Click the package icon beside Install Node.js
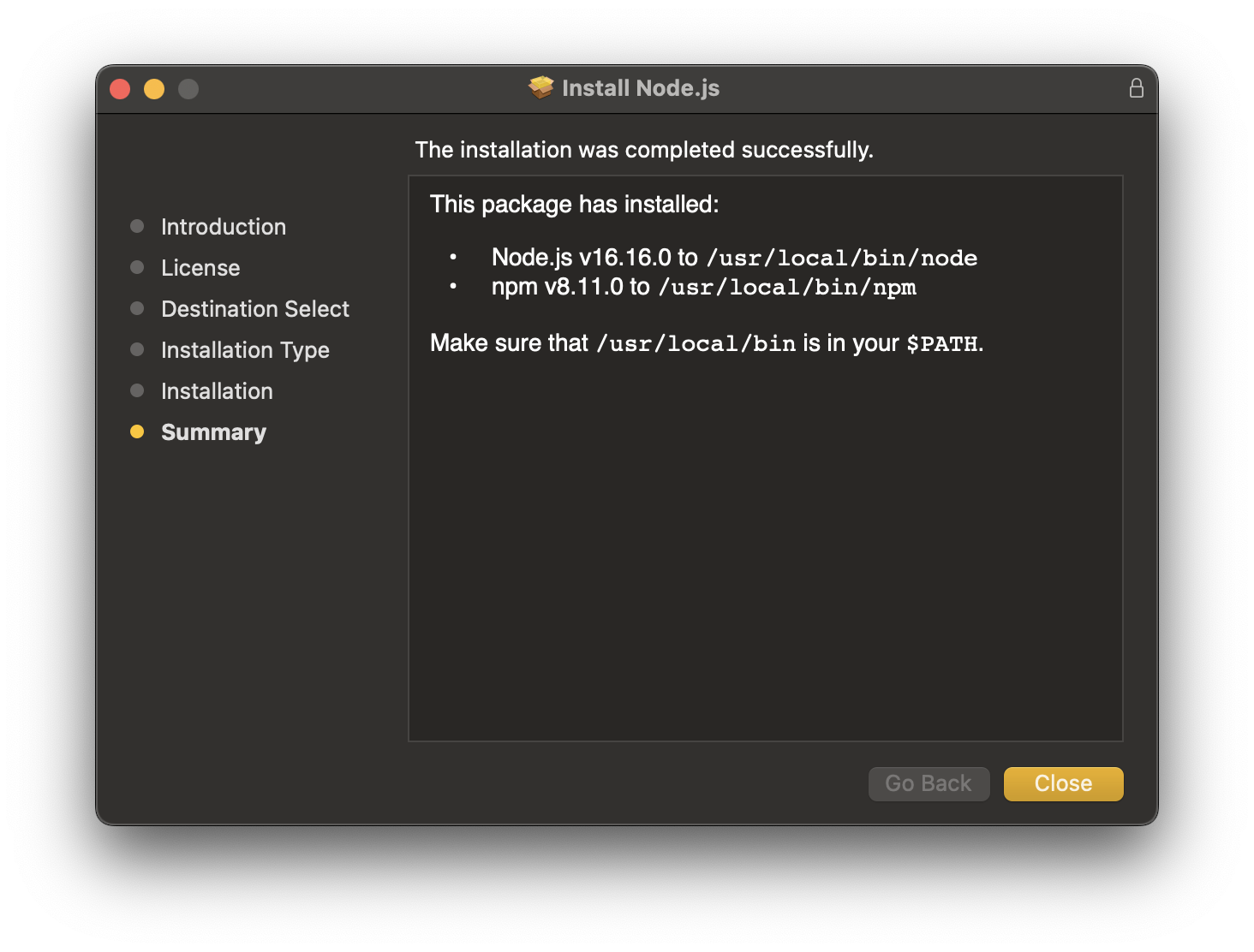The width and height of the screenshot is (1254, 952). [x=541, y=87]
